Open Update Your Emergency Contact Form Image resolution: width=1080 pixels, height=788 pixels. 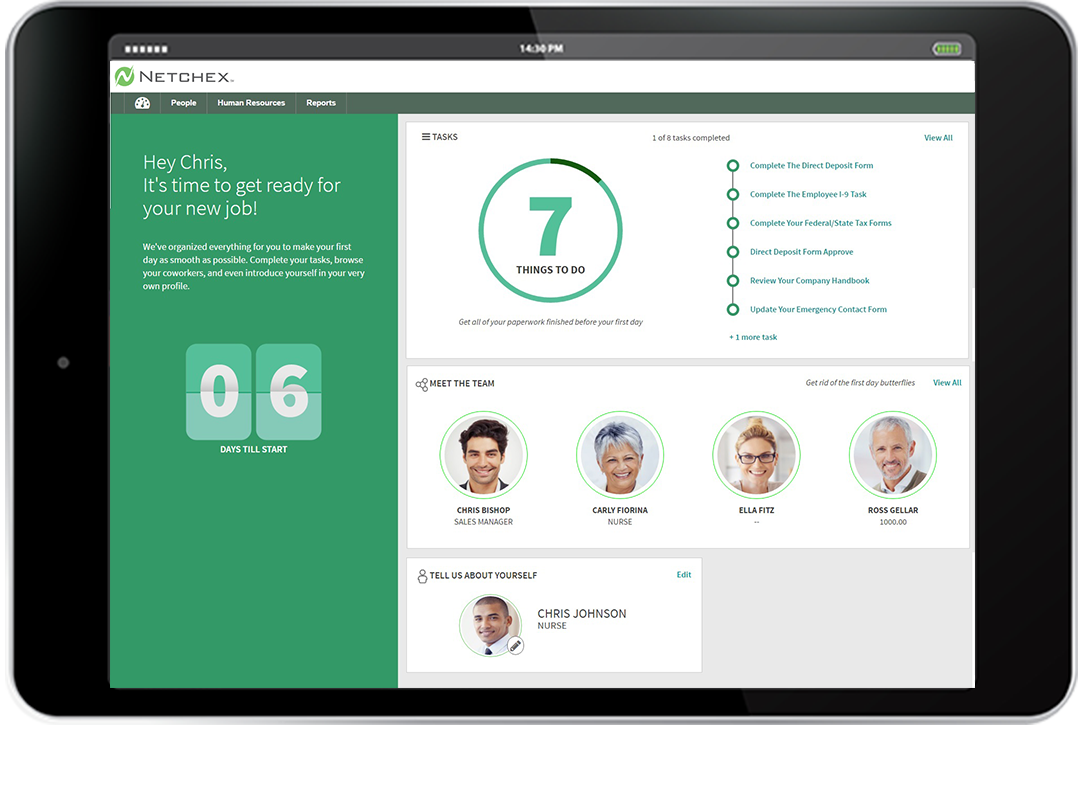click(x=818, y=310)
